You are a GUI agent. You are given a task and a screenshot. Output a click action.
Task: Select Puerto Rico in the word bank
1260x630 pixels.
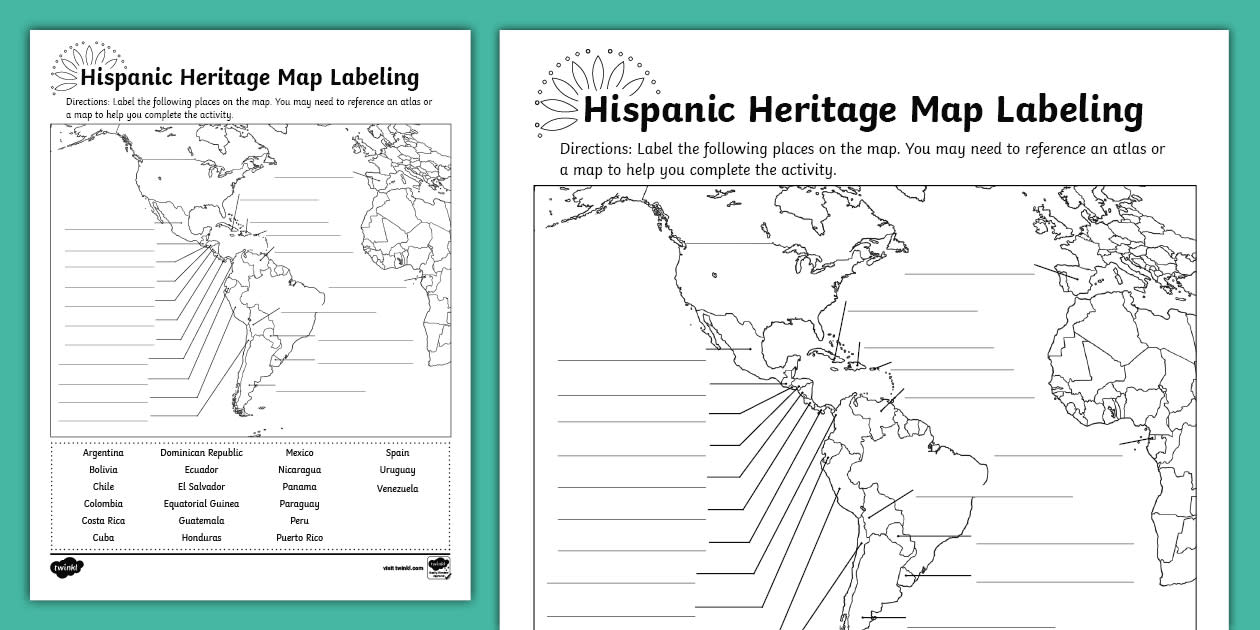(x=298, y=538)
